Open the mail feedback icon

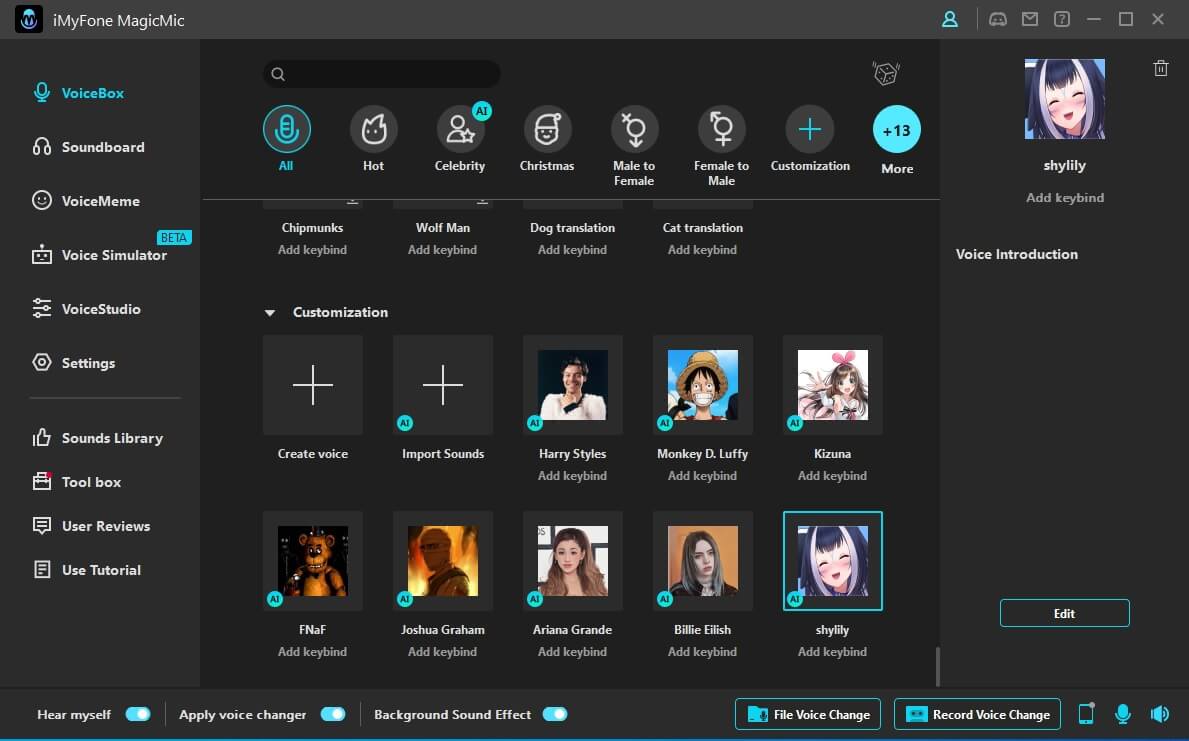click(1030, 20)
